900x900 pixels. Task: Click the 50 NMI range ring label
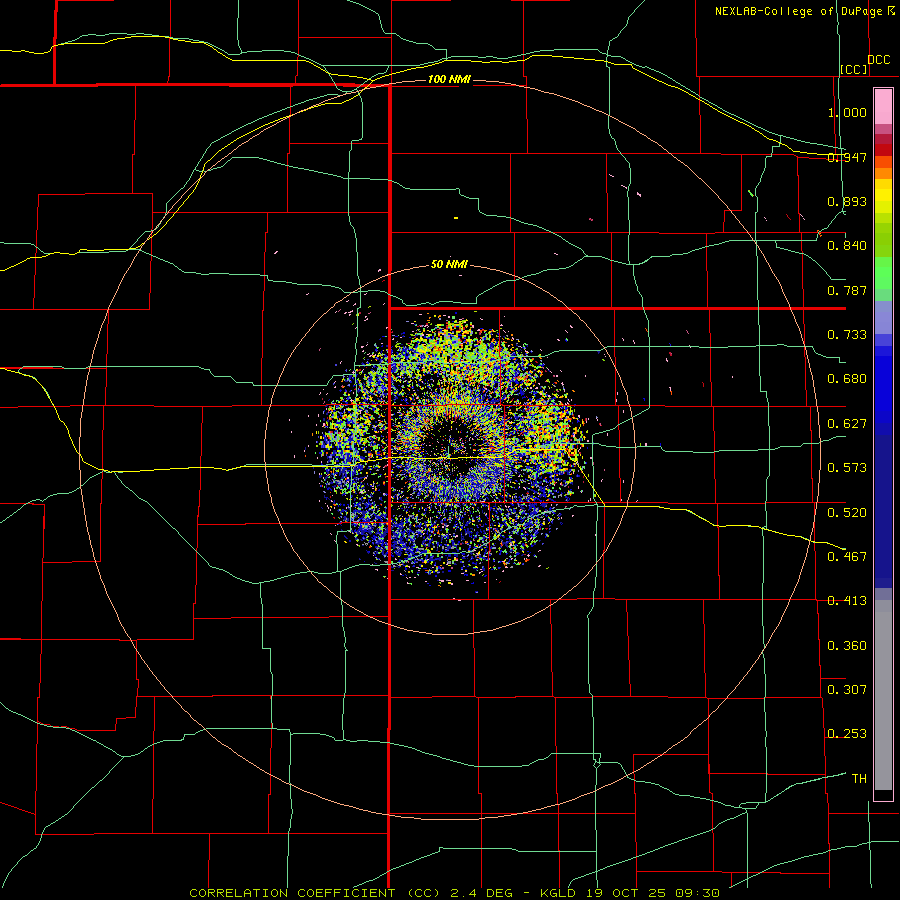click(x=449, y=264)
